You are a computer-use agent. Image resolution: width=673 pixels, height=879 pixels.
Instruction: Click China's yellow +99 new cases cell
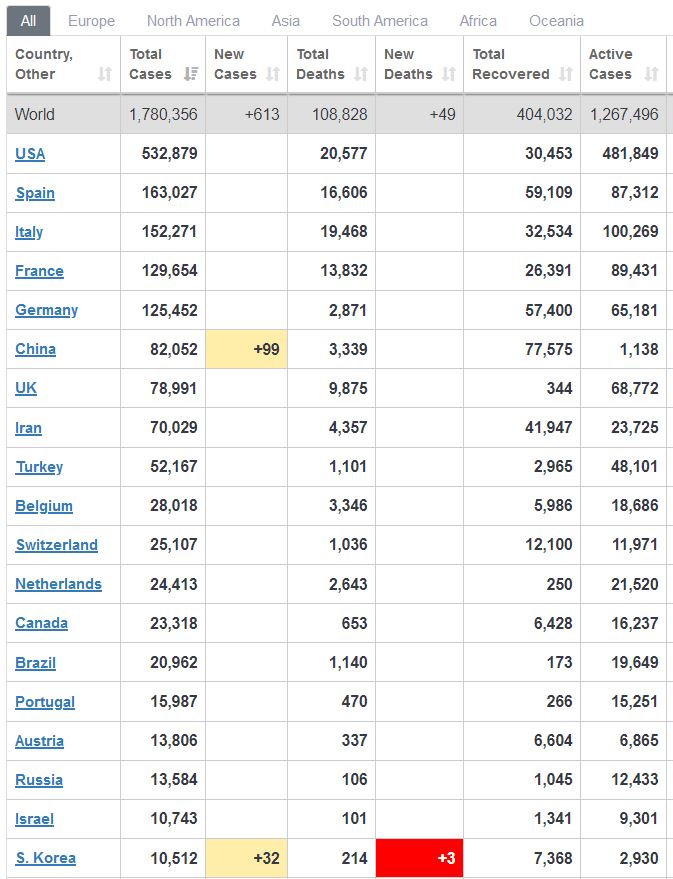tap(247, 349)
